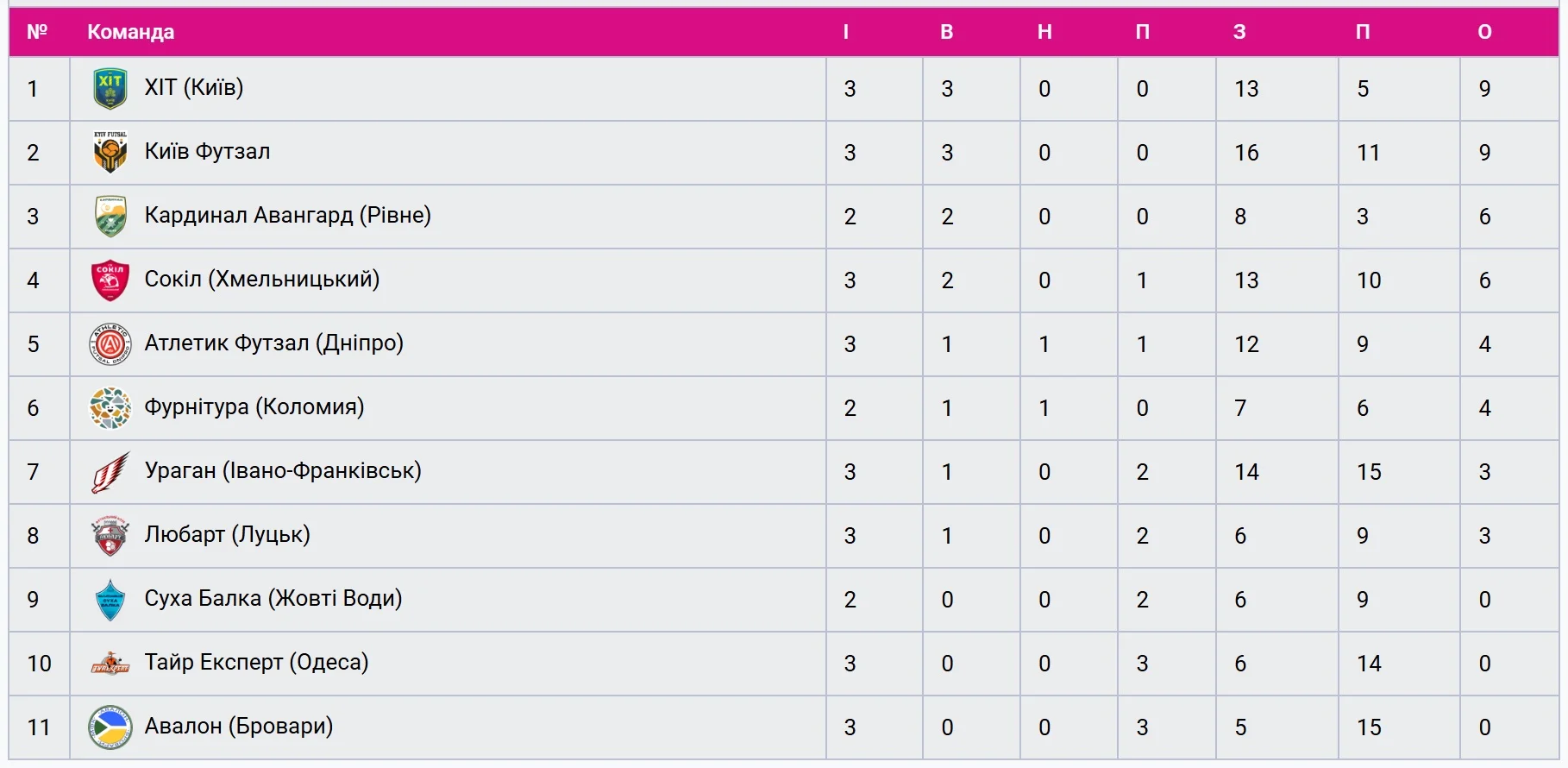1568x768 pixels.
Task: Click the Н draws column header
Action: click(x=1044, y=33)
